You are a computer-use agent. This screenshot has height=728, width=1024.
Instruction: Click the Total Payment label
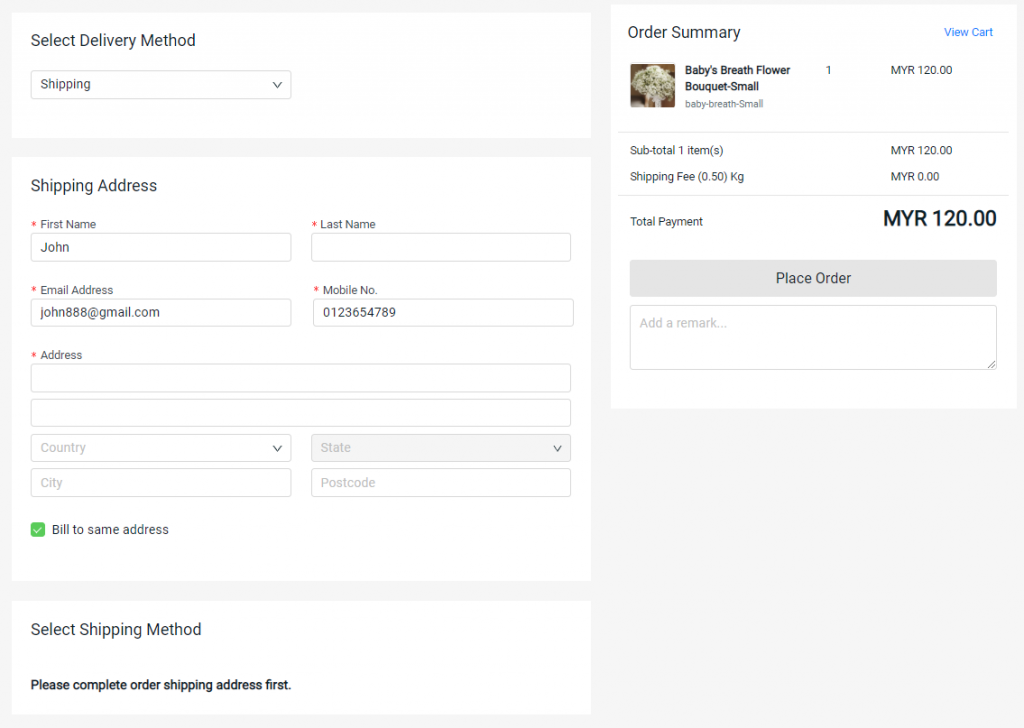tap(666, 221)
